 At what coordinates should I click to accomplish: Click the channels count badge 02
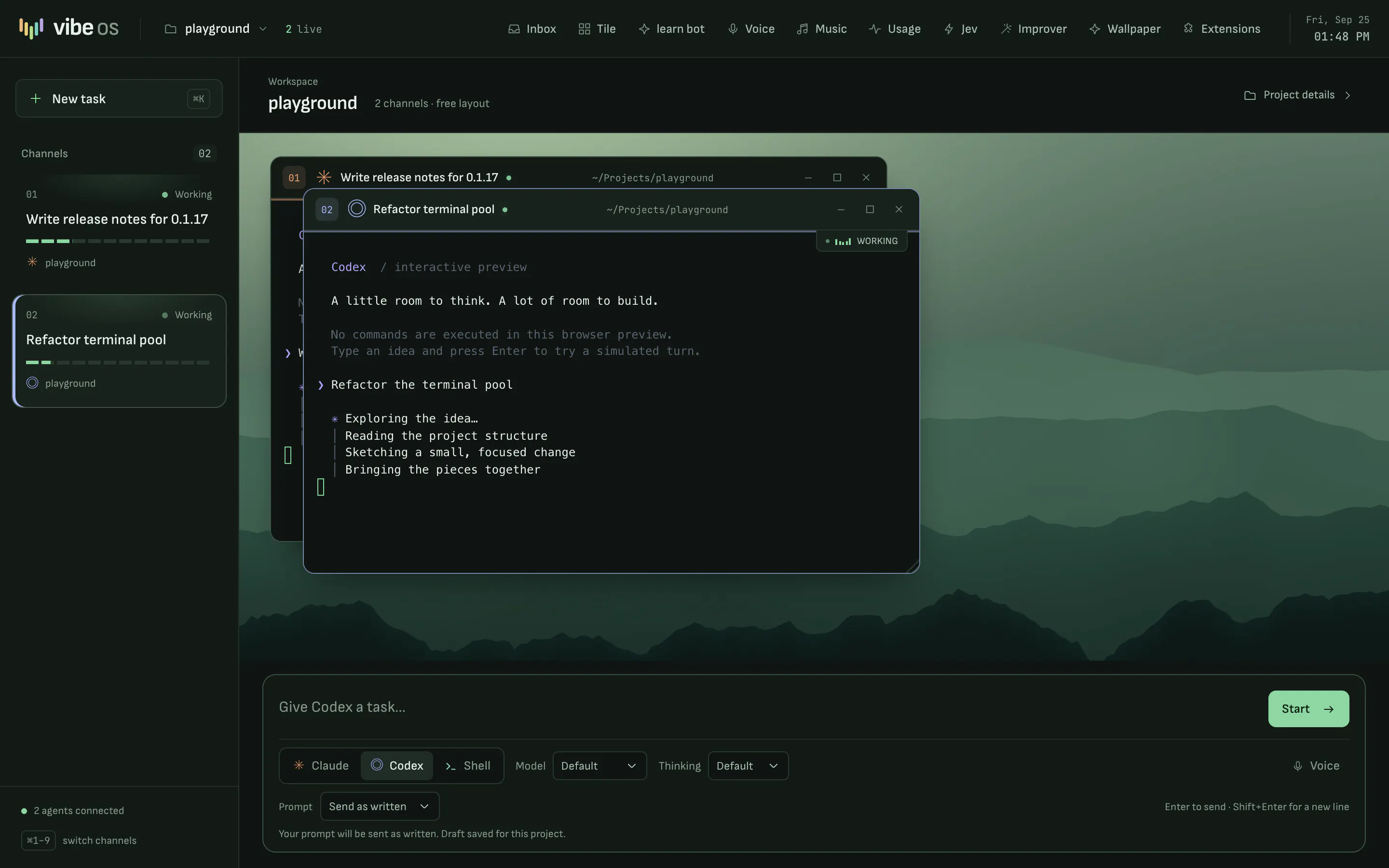click(204, 153)
